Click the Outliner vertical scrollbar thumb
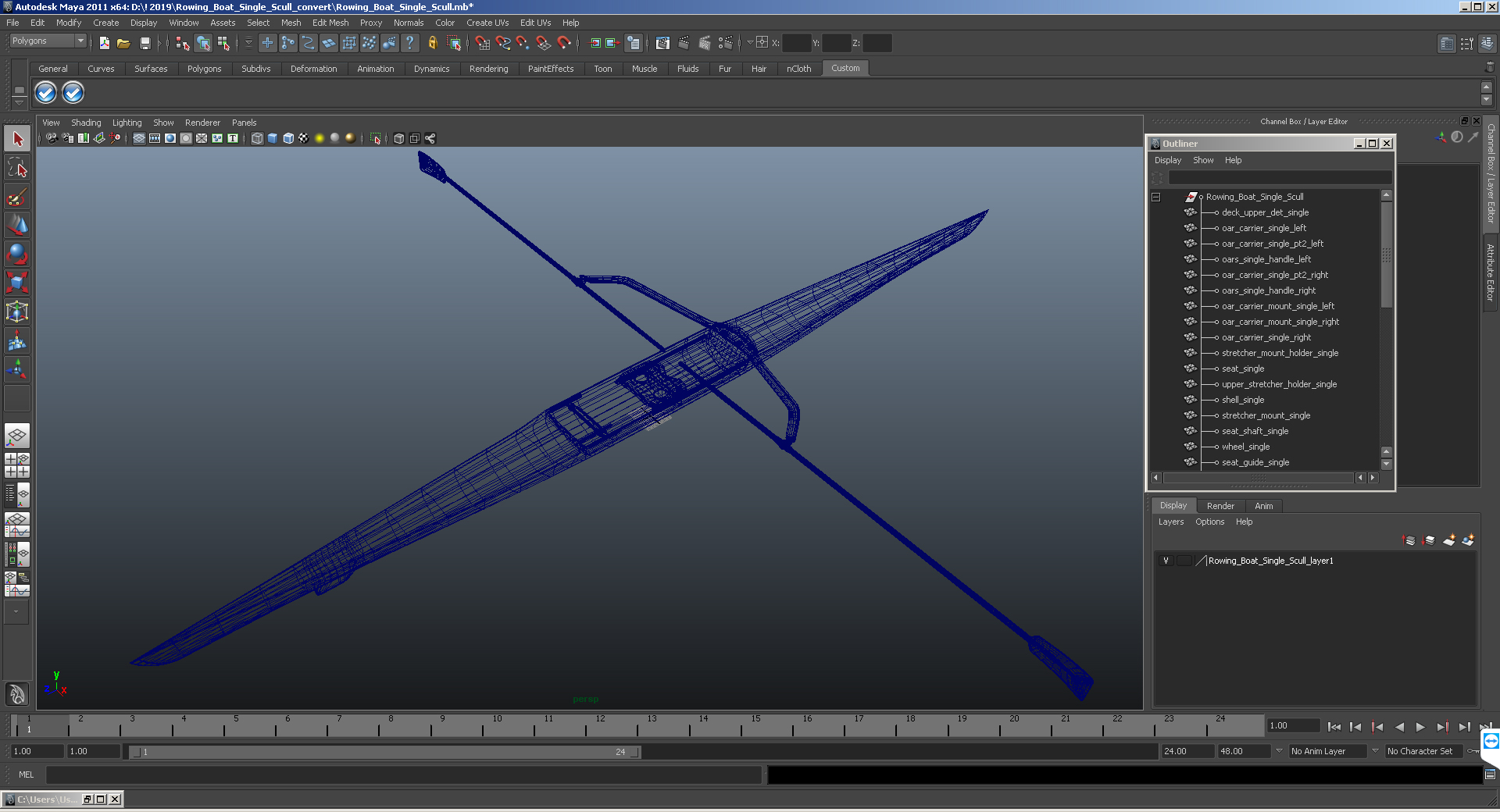 click(1387, 255)
